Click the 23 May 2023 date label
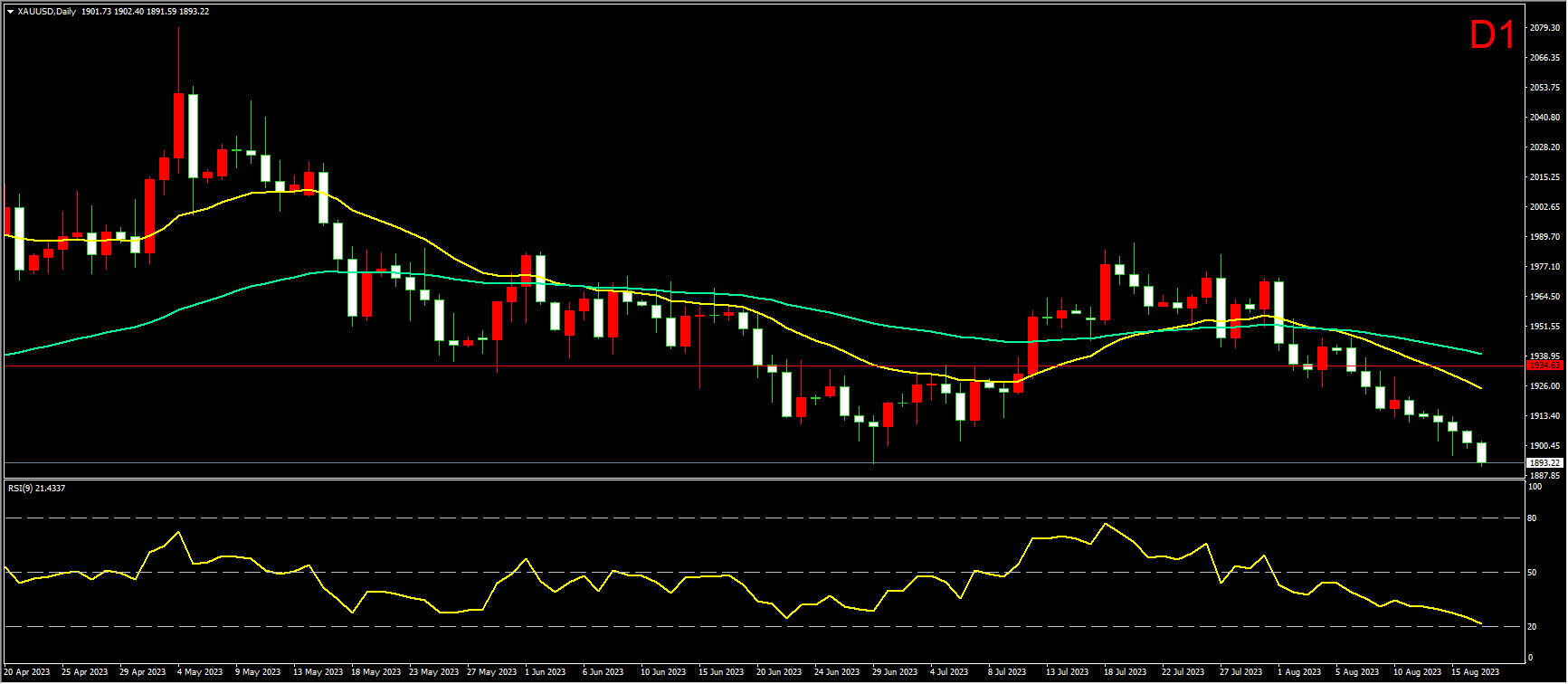The image size is (1568, 684). [433, 672]
